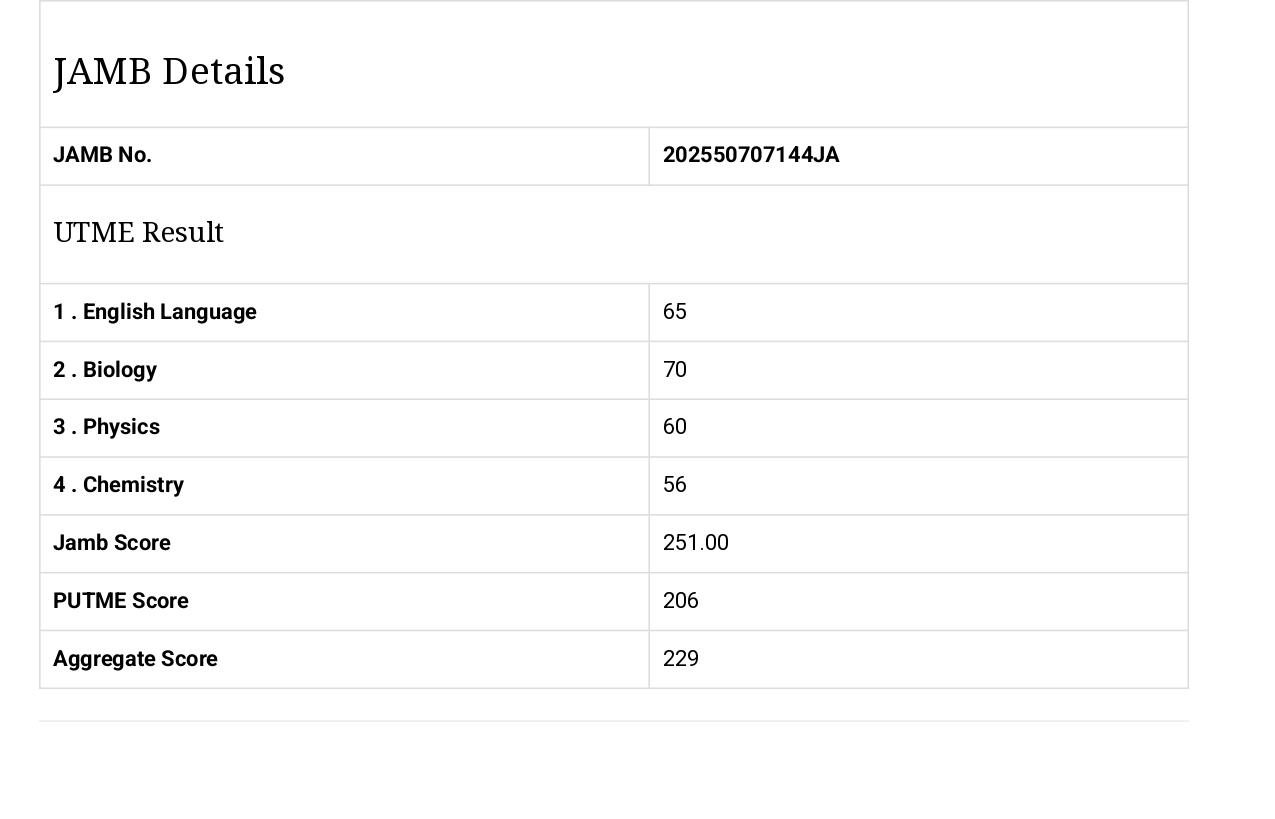Click the Jamb Score value 251.00
This screenshot has height=819, width=1275.
coord(696,543)
